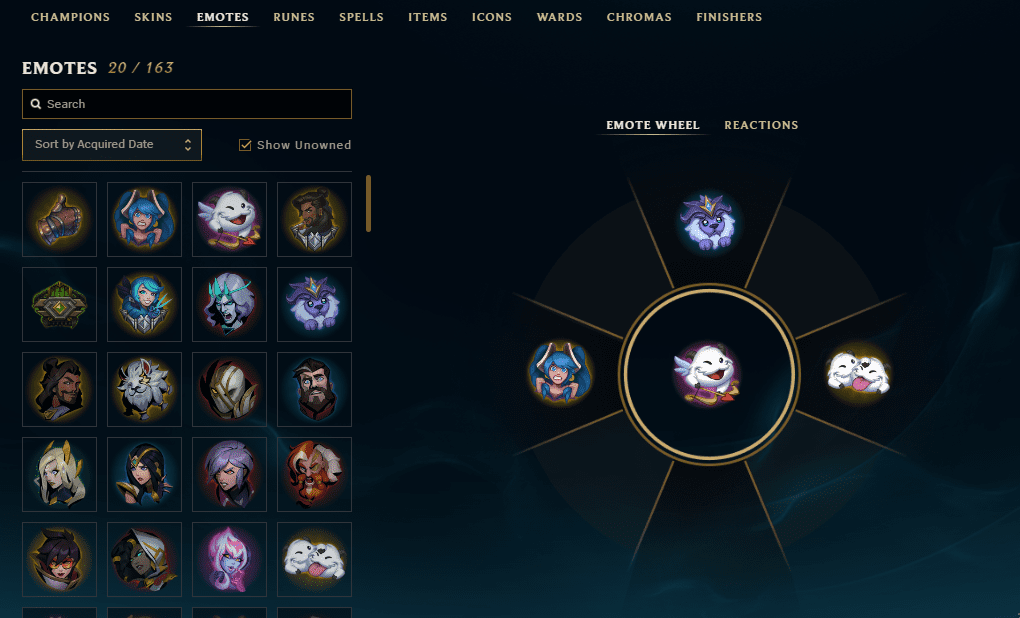
Task: Pick the green shield crest emote
Action: coord(59,304)
